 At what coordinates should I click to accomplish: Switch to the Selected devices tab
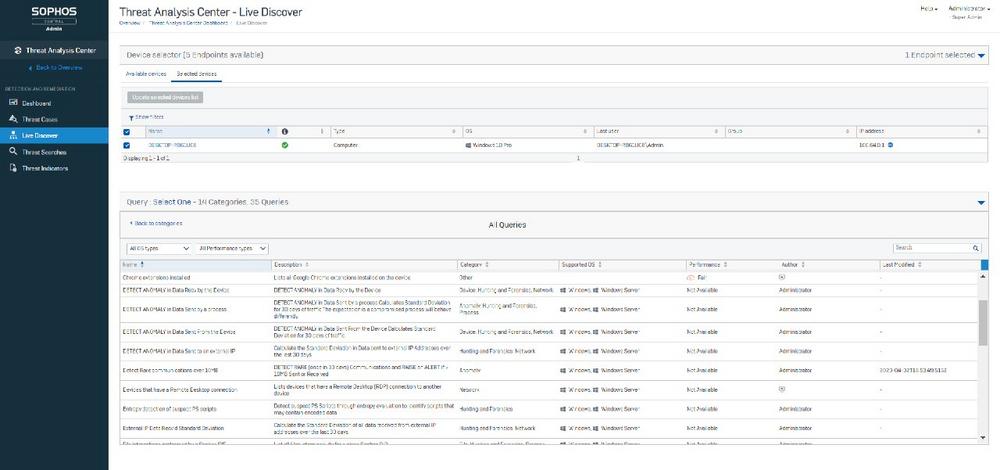(x=196, y=74)
